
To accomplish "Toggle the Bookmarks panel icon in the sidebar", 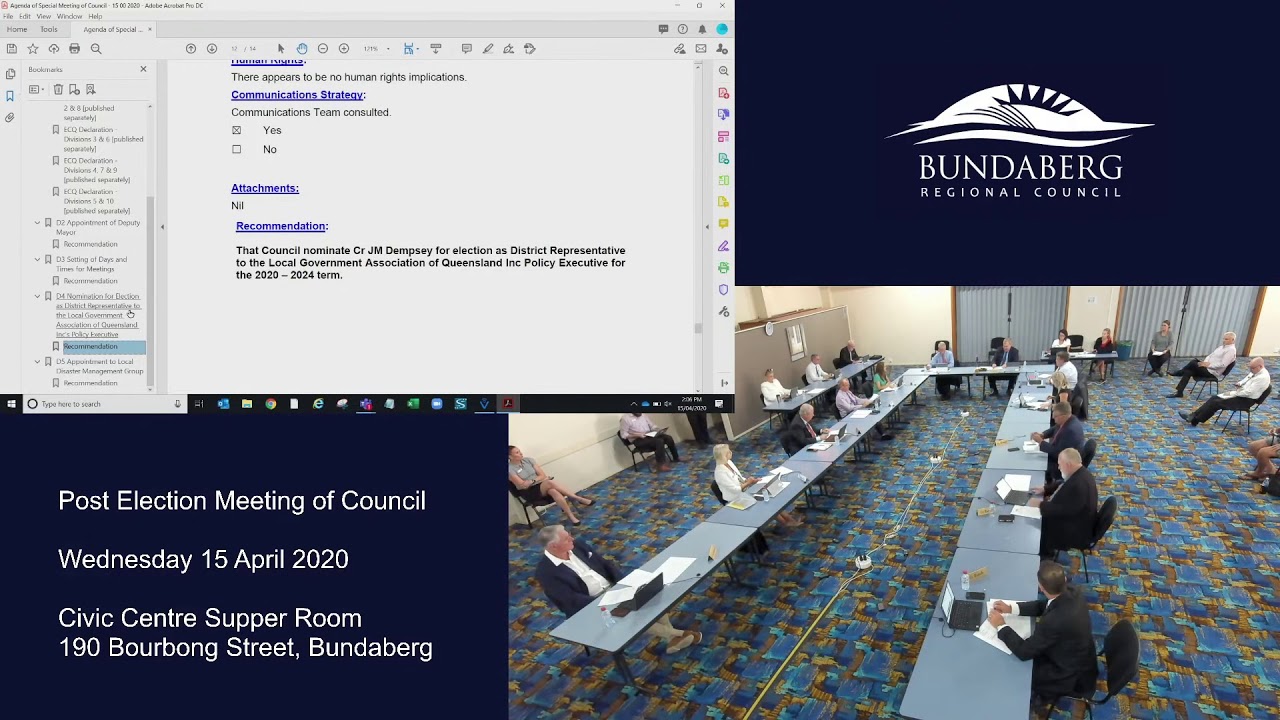I will (x=10, y=96).
